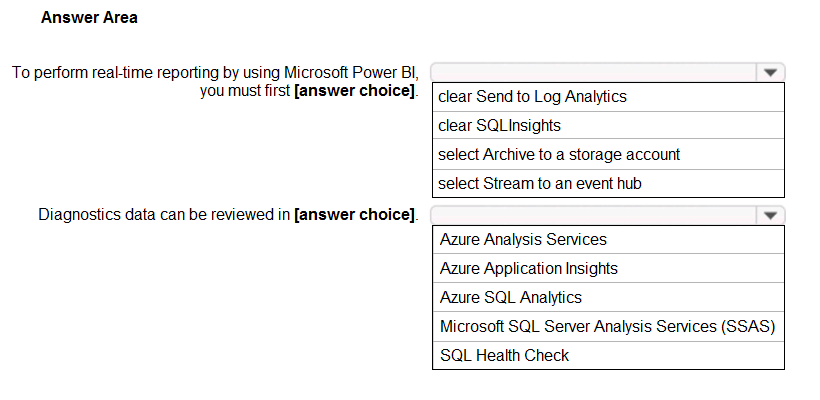Open the Diagnostics data dropdown arrow
The image size is (820, 400).
tap(770, 215)
